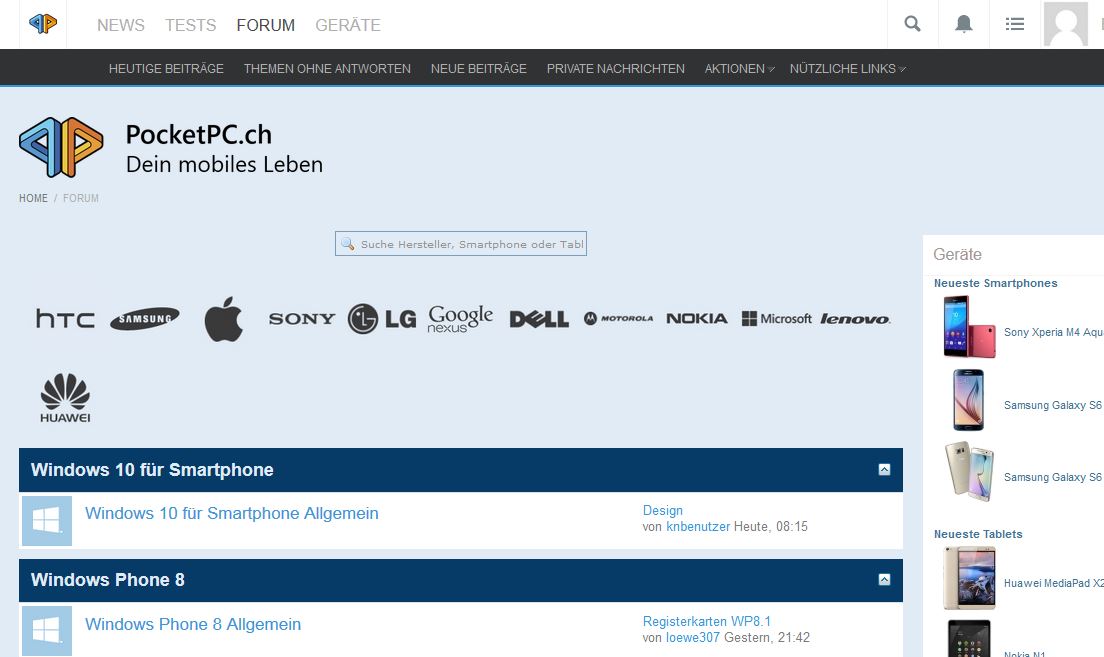
Task: Collapse the Windows Phone 8 section
Action: click(x=884, y=580)
